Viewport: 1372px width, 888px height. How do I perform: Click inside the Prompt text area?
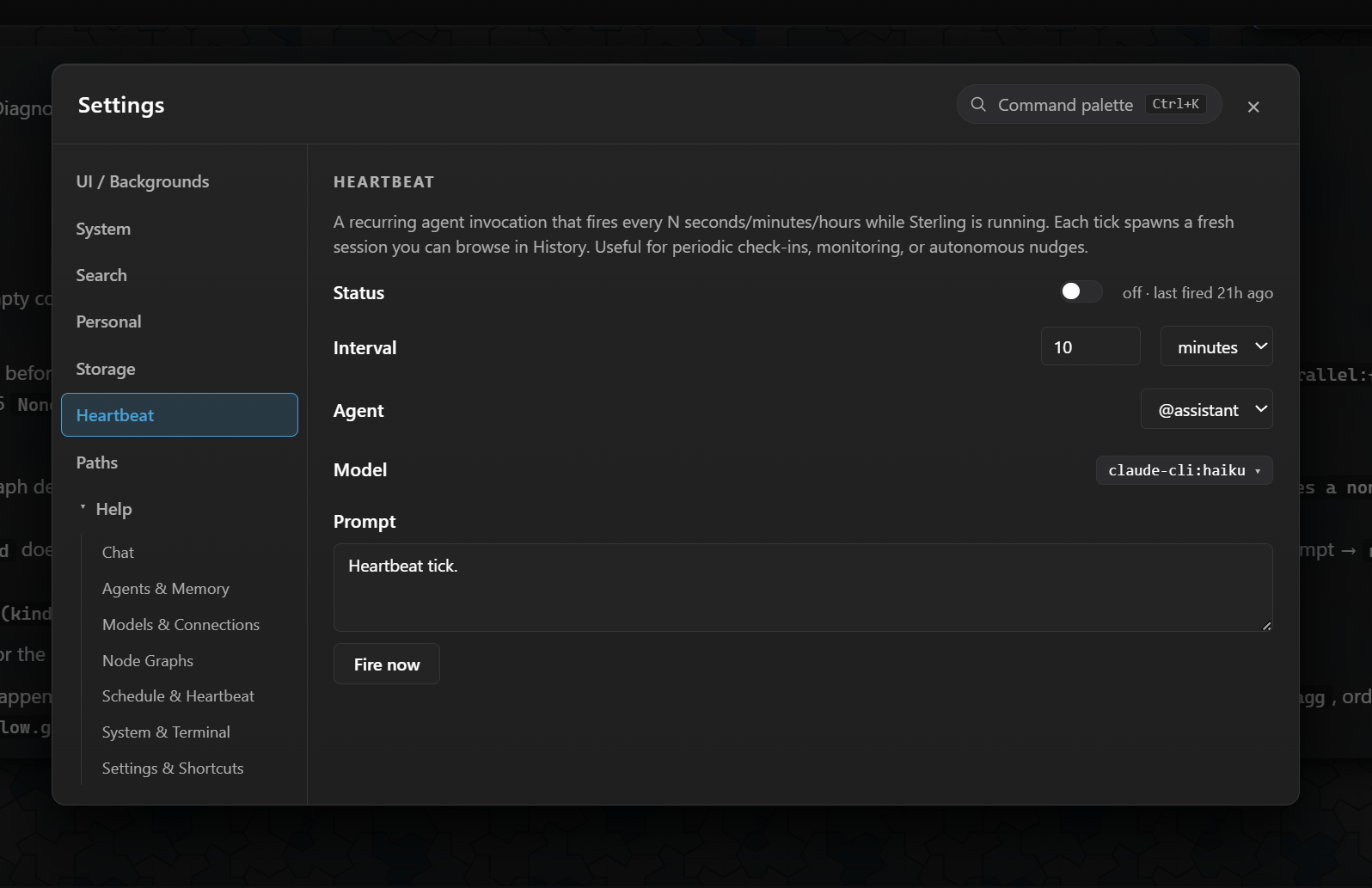point(803,587)
